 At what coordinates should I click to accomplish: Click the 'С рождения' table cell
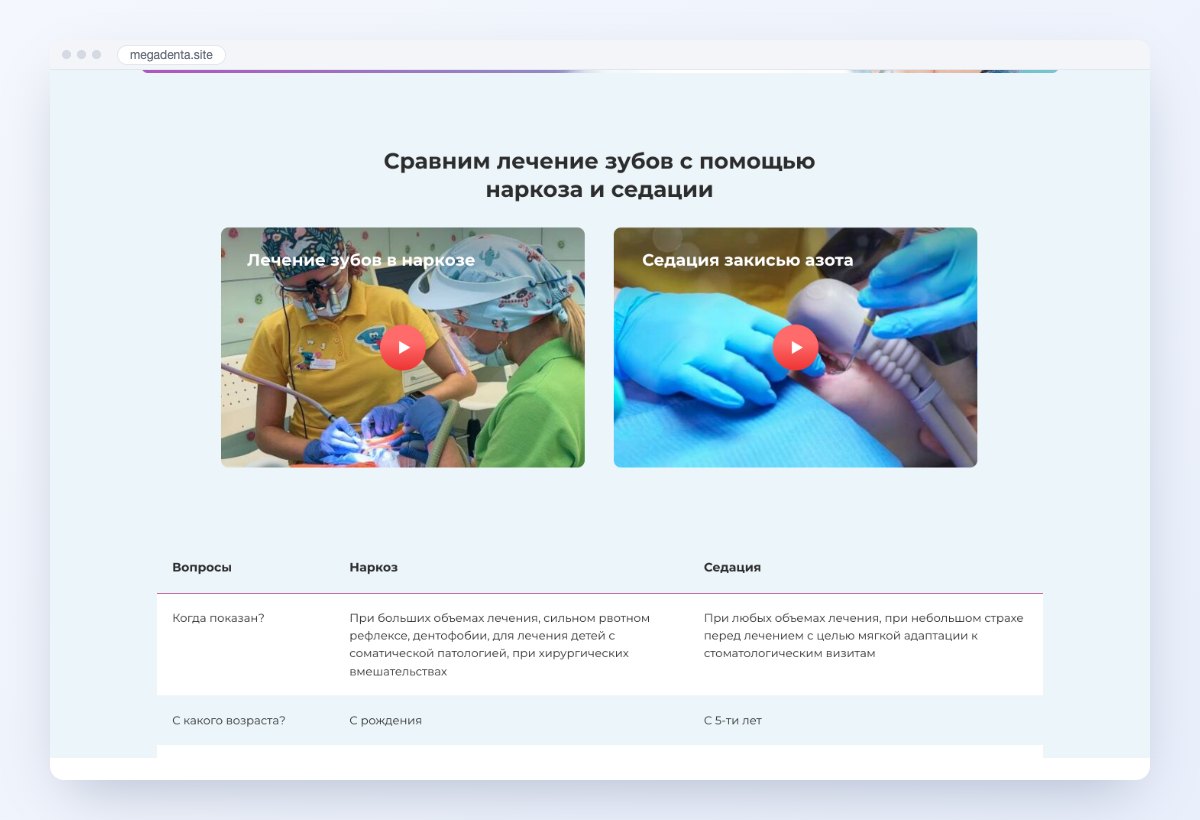386,720
